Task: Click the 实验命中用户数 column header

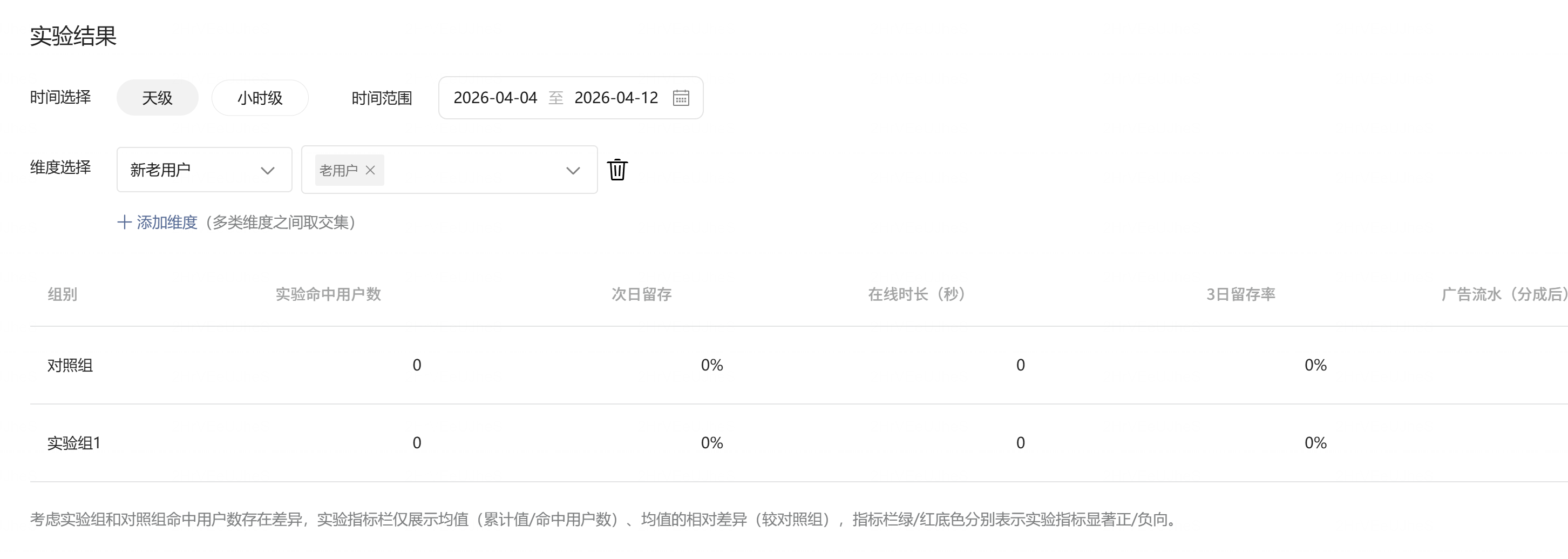Action: [x=328, y=294]
